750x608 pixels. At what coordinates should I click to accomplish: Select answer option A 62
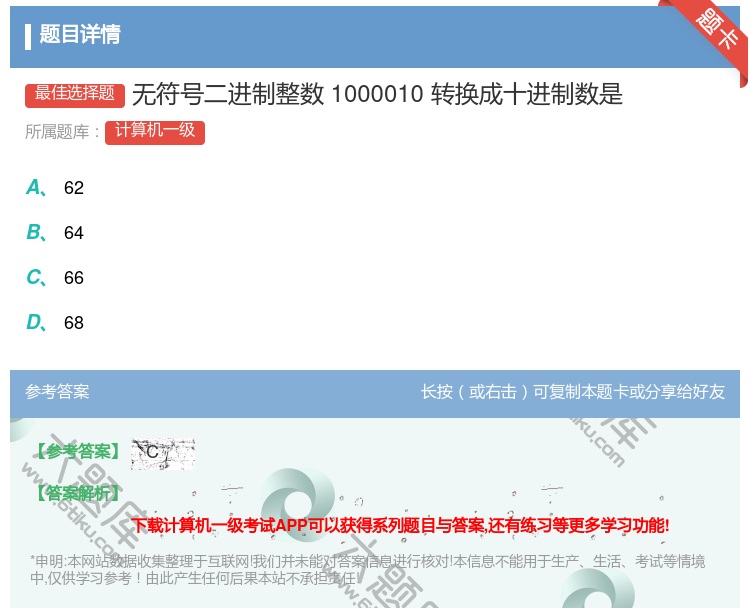coord(55,188)
